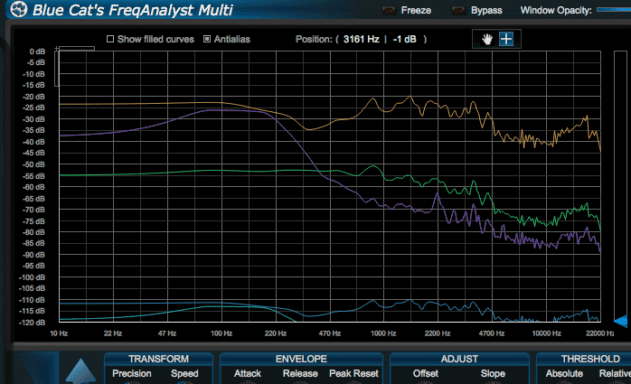The height and width of the screenshot is (384, 631).
Task: Click the Offset label
Action: pyautogui.click(x=425, y=374)
